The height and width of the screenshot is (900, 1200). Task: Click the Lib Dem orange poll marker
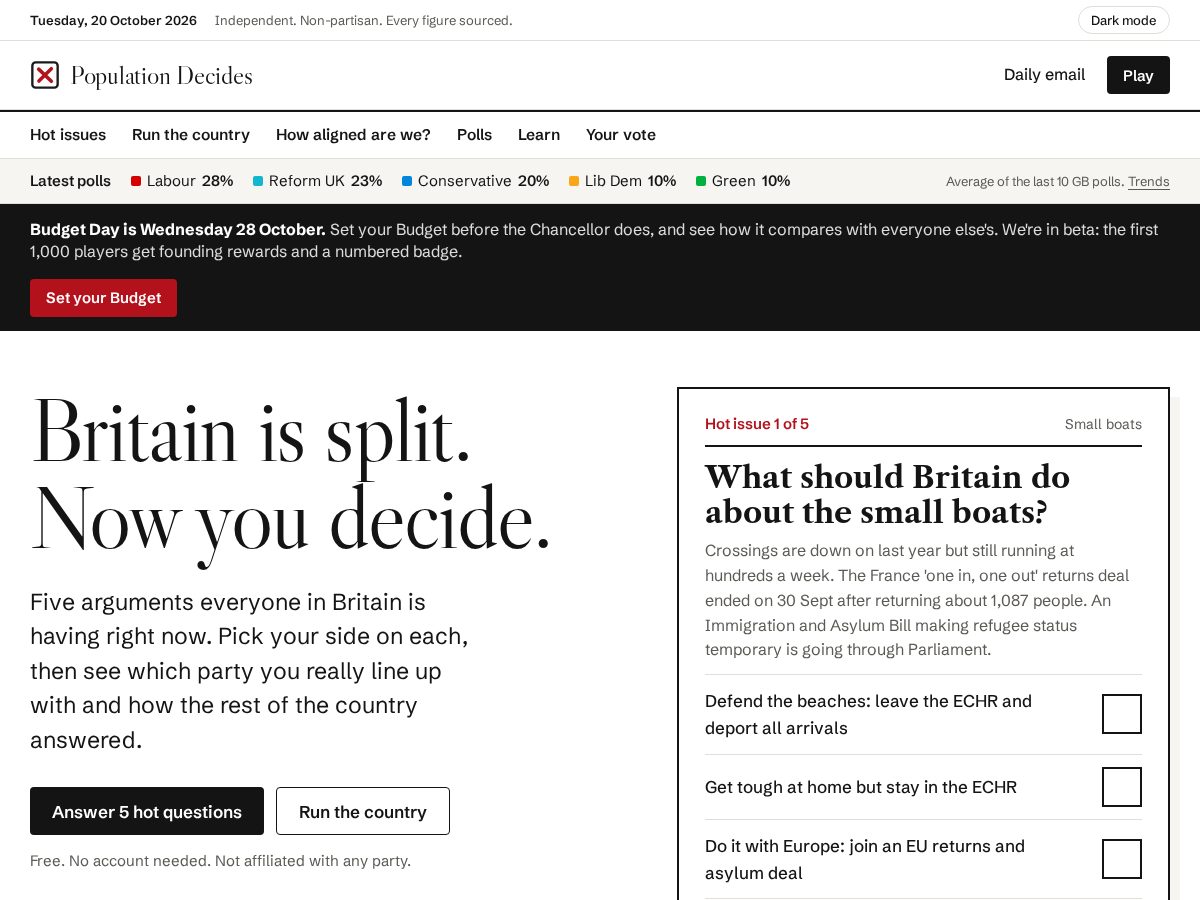574,181
